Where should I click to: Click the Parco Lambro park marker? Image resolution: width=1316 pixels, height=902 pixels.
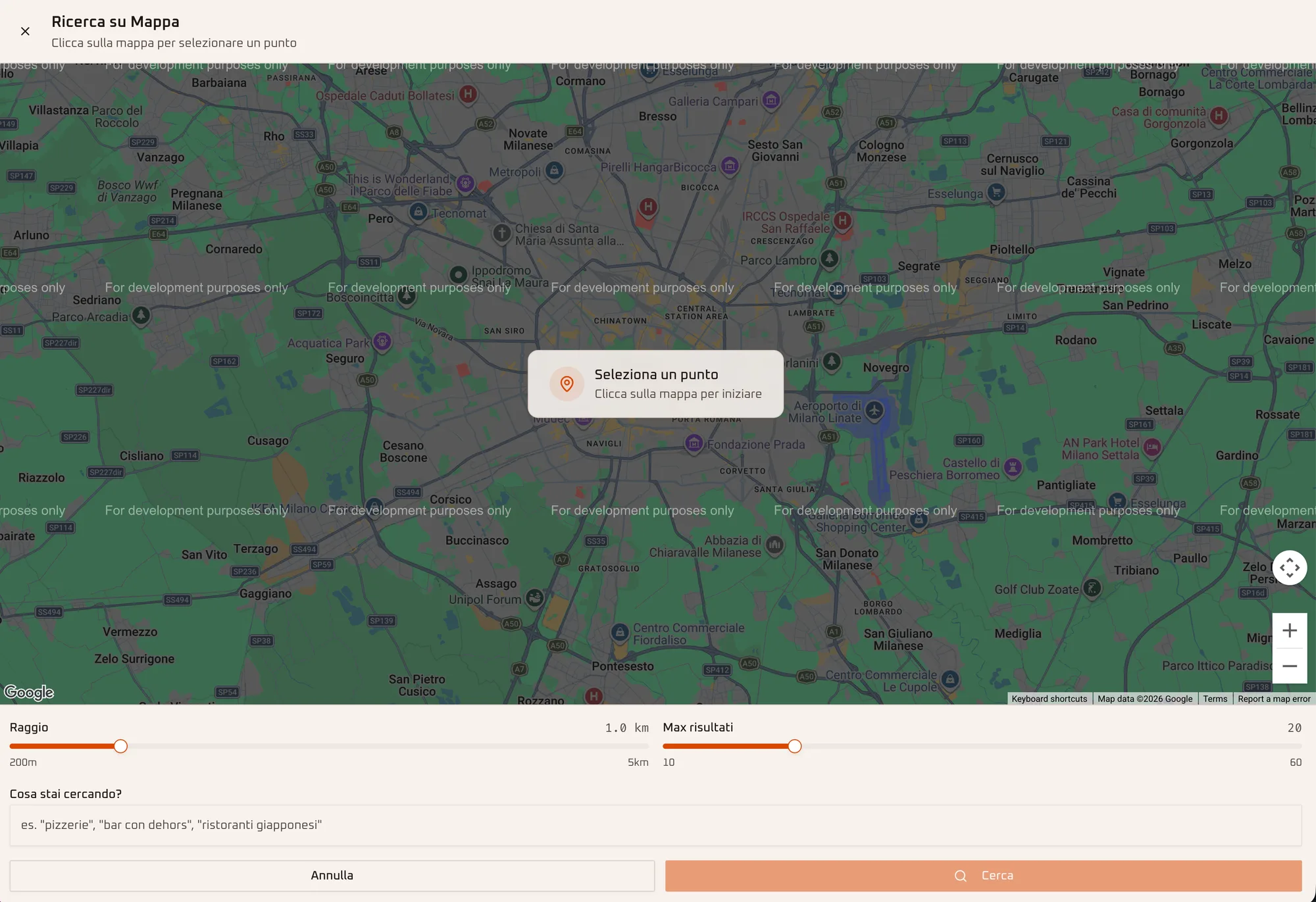coord(829,259)
